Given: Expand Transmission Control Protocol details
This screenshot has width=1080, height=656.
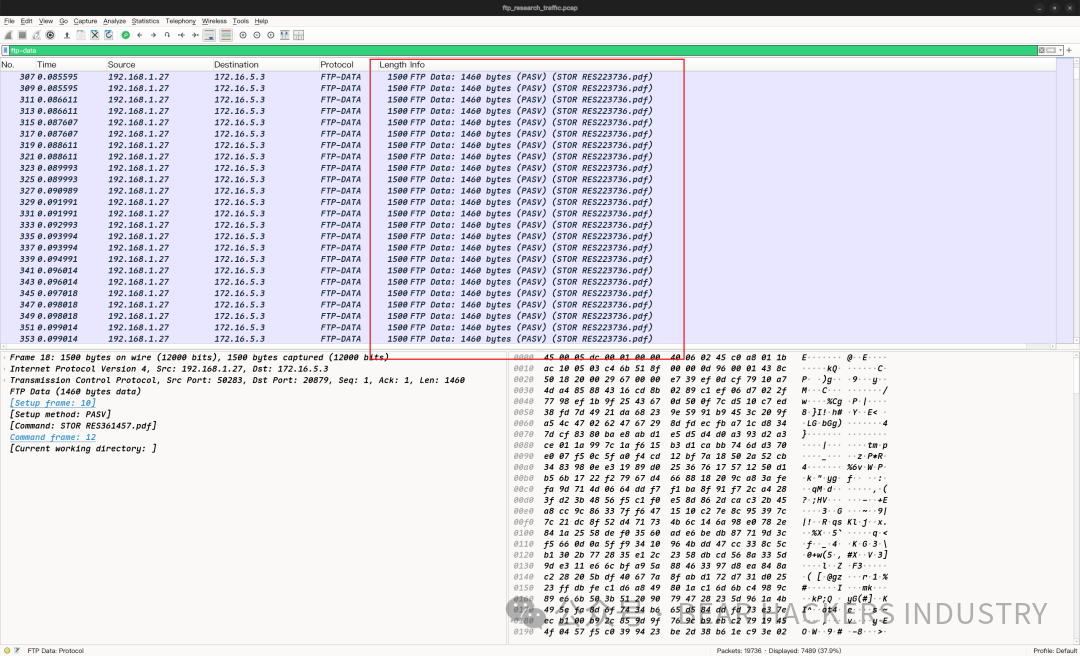Looking at the screenshot, I should (x=6, y=380).
